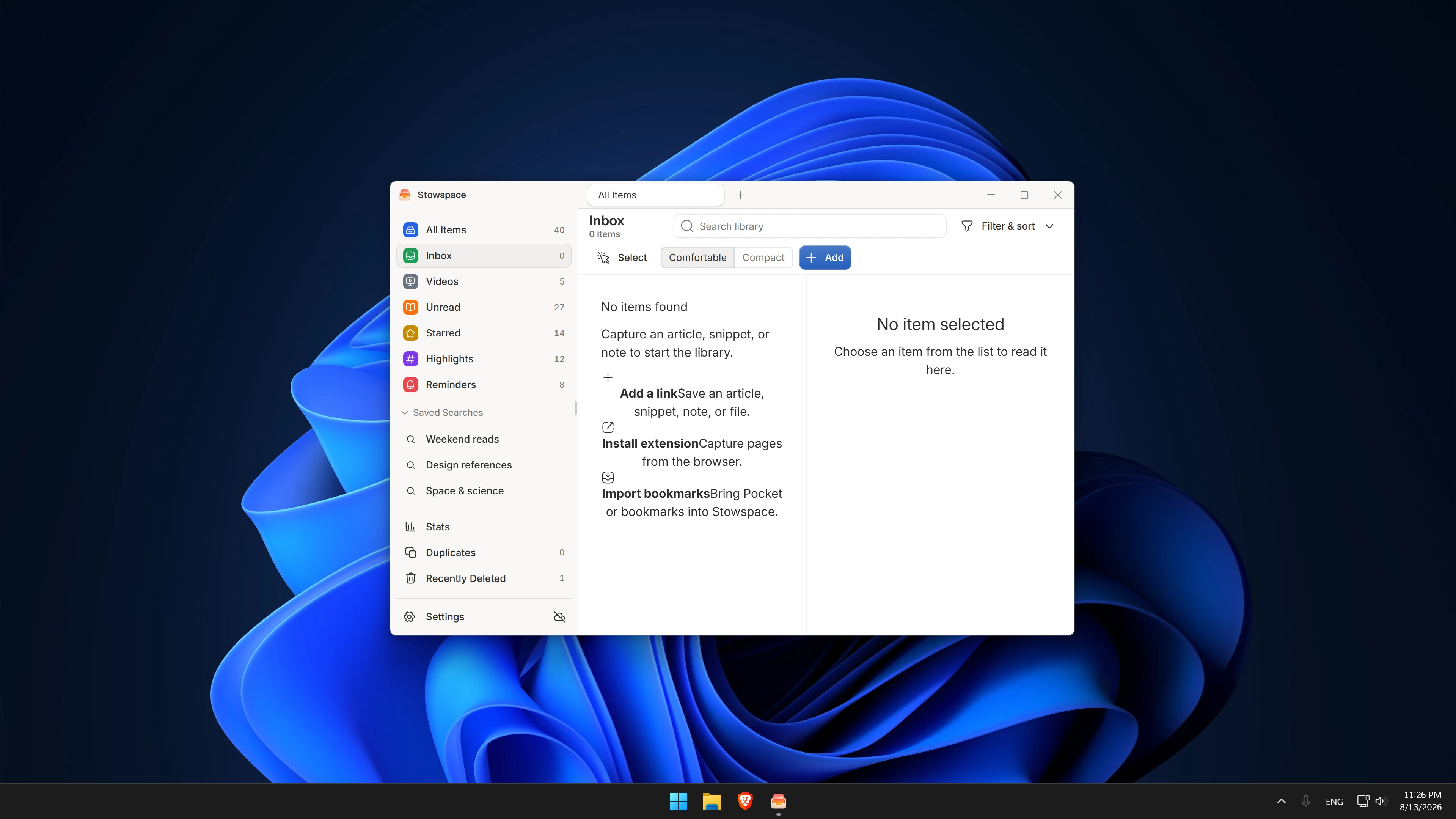Open Design references saved search
The image size is (1456, 819).
484,465
